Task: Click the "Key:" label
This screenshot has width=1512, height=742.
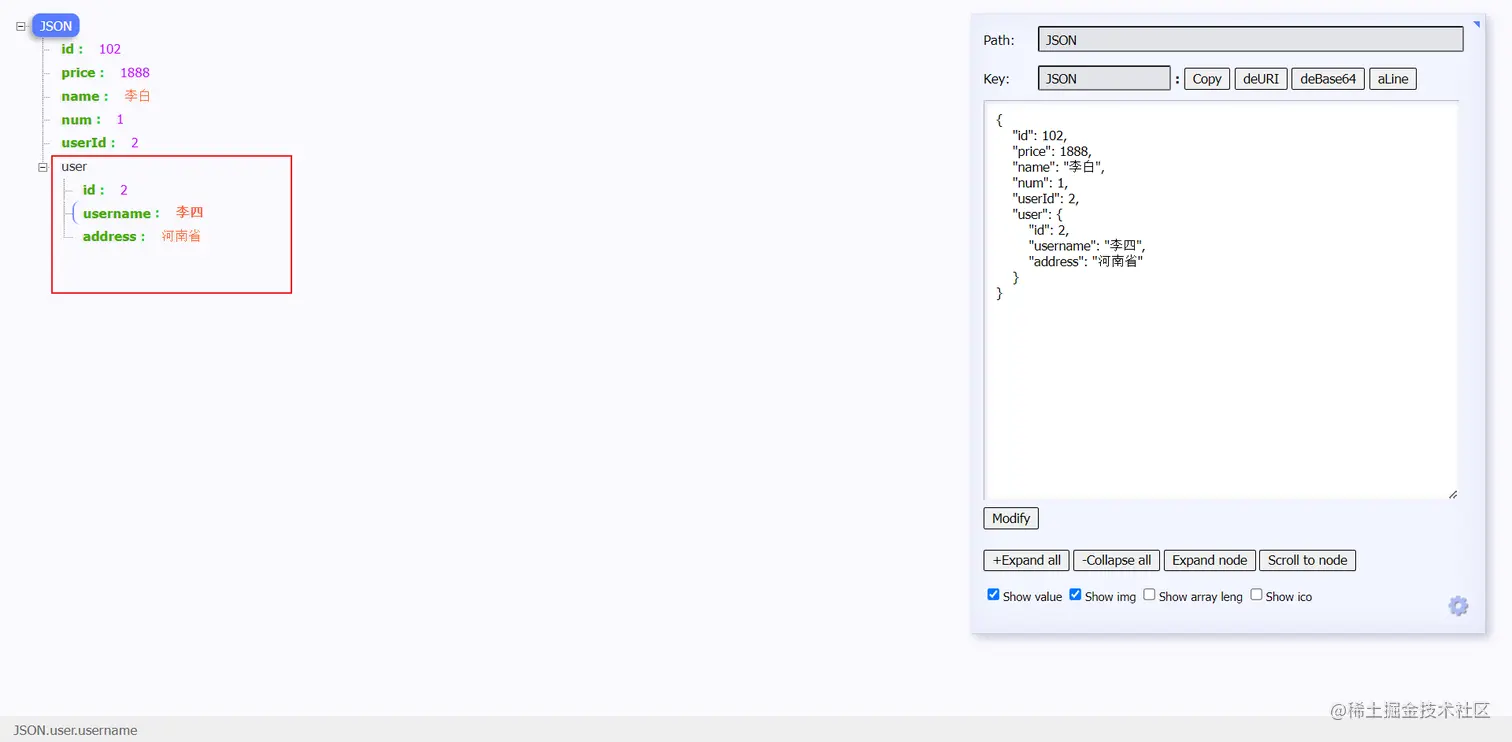Action: click(996, 79)
